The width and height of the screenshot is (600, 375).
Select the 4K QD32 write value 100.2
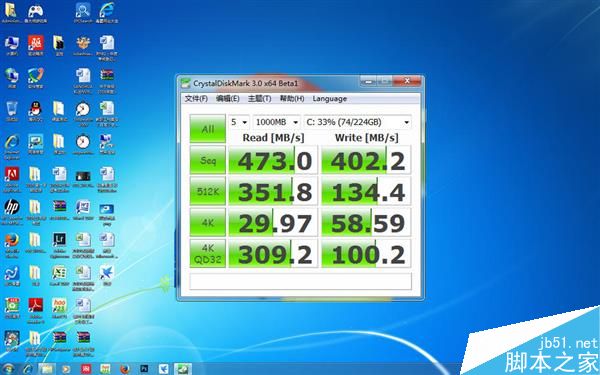tap(366, 254)
